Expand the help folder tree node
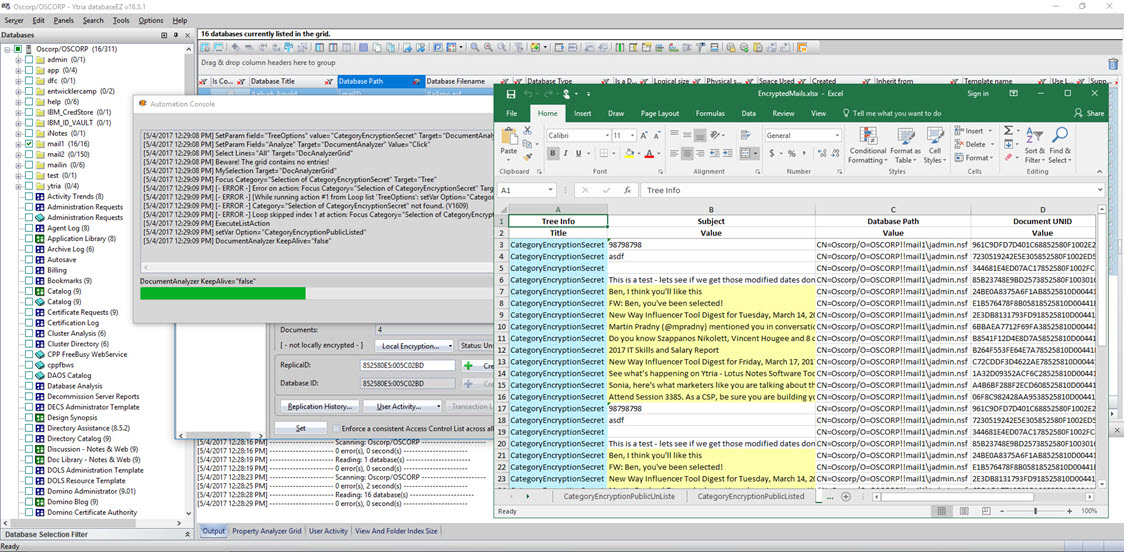1126x552 pixels. click(18, 102)
